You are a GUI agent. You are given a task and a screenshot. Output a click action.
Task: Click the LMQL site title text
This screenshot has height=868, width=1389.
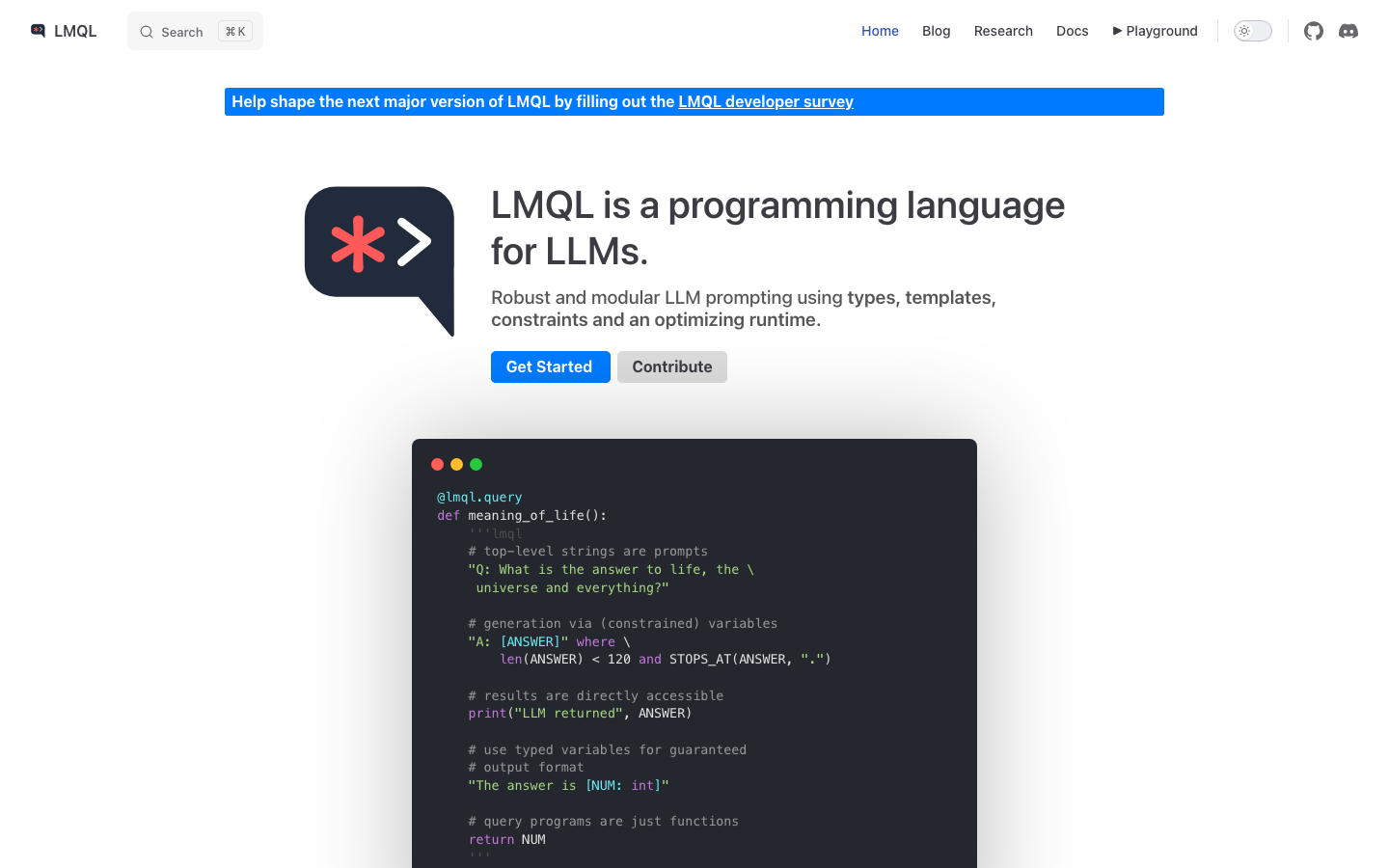coord(75,31)
